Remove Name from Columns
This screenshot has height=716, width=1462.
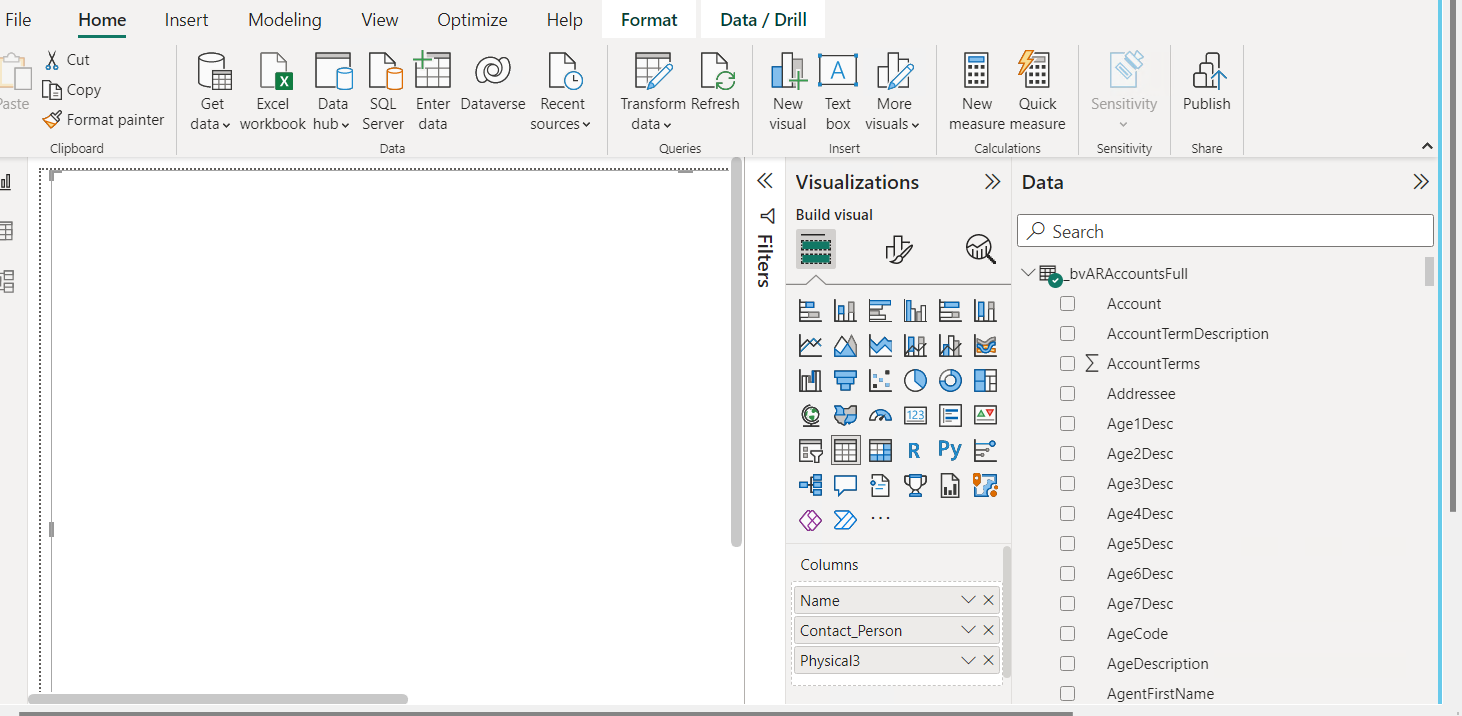989,600
